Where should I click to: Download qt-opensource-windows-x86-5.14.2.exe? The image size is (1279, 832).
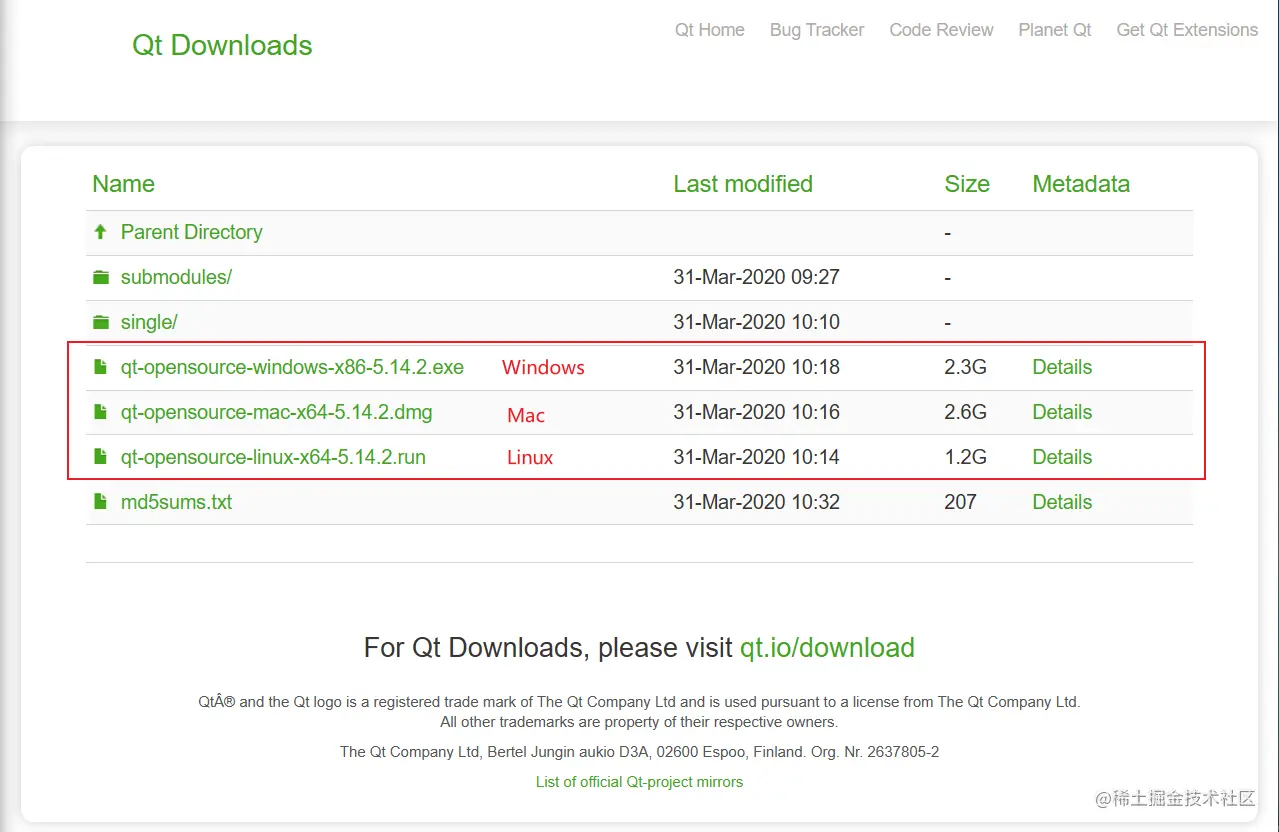point(292,367)
